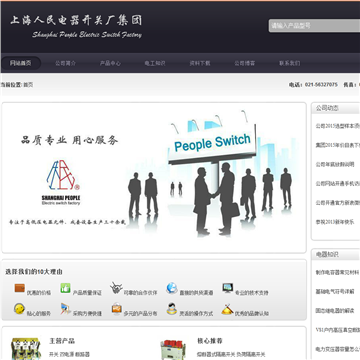Click the yellow smiley icon for 贴心的服务

tap(19, 309)
